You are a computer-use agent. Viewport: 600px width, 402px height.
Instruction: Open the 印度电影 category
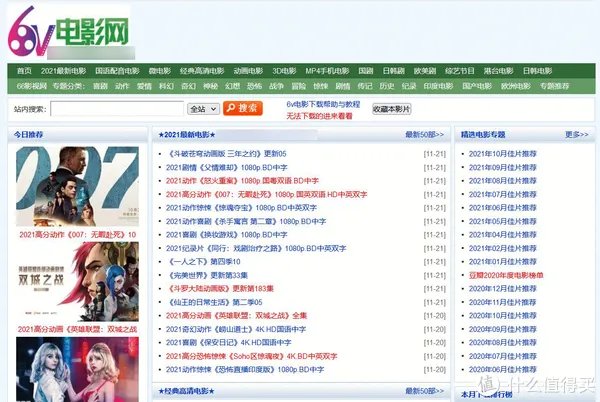[x=438, y=86]
